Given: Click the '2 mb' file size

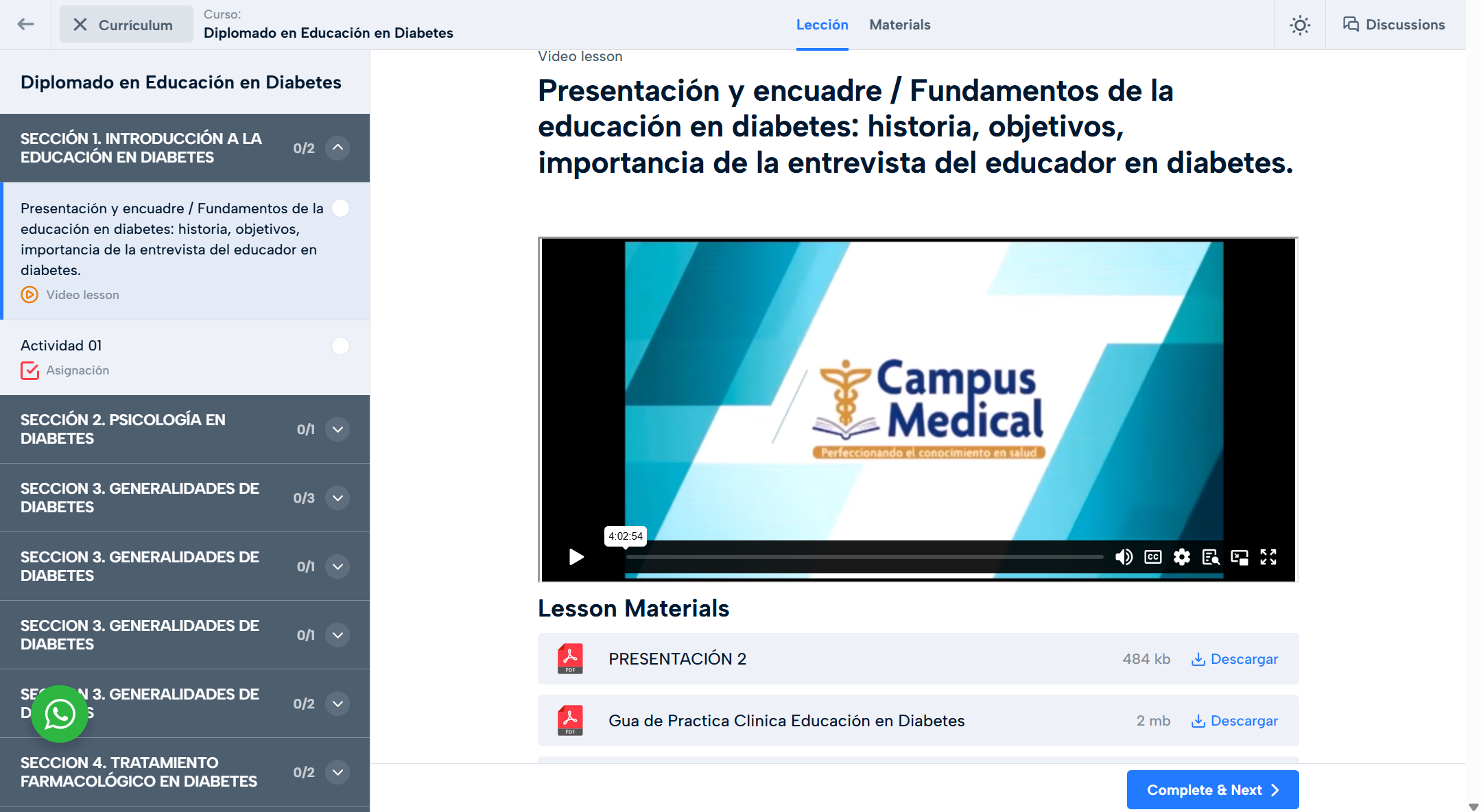Looking at the screenshot, I should click(x=1153, y=720).
